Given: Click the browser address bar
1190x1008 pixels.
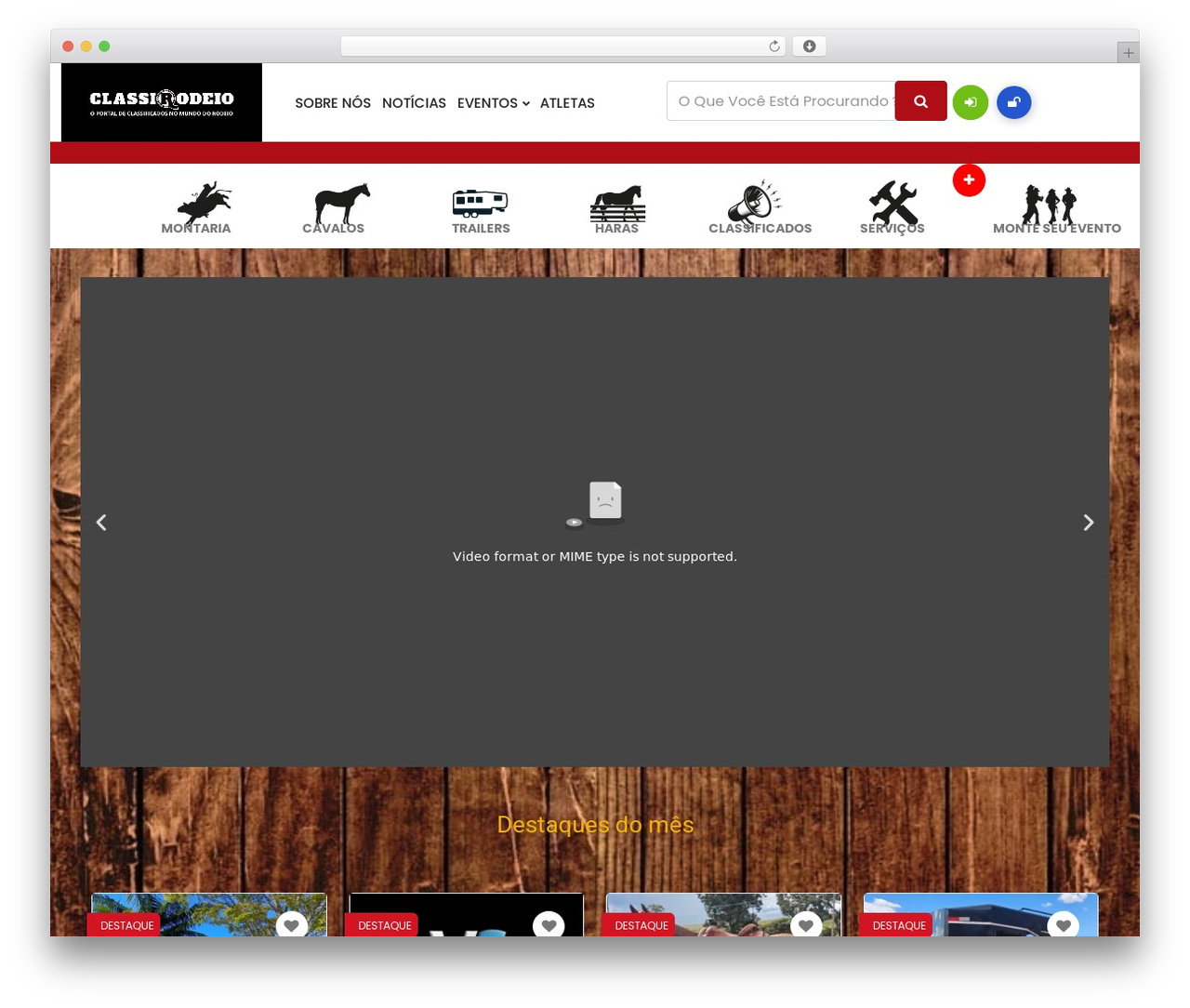Looking at the screenshot, I should click(x=563, y=46).
